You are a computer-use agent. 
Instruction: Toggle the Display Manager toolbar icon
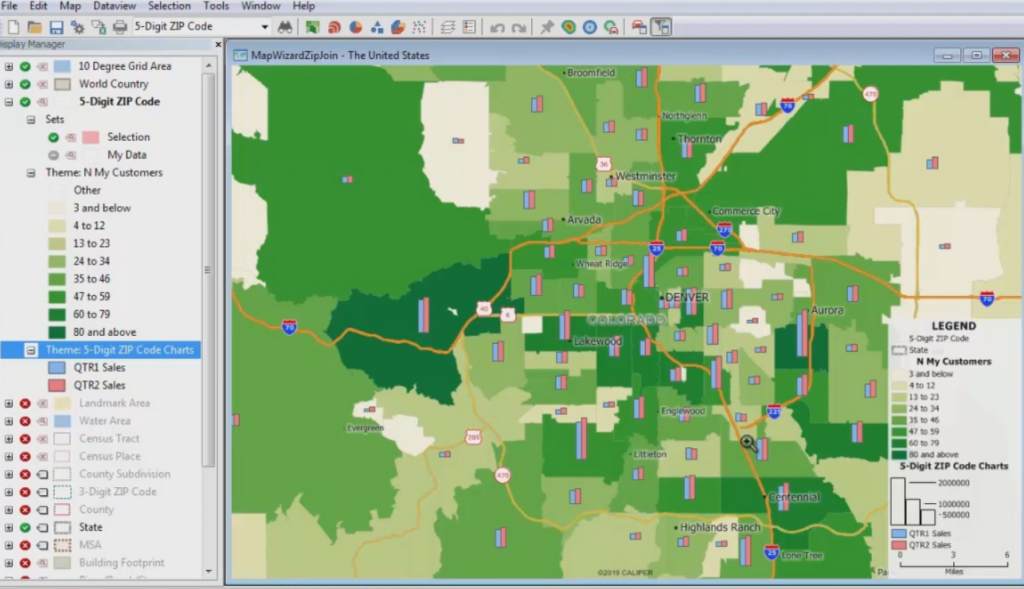(x=662, y=27)
